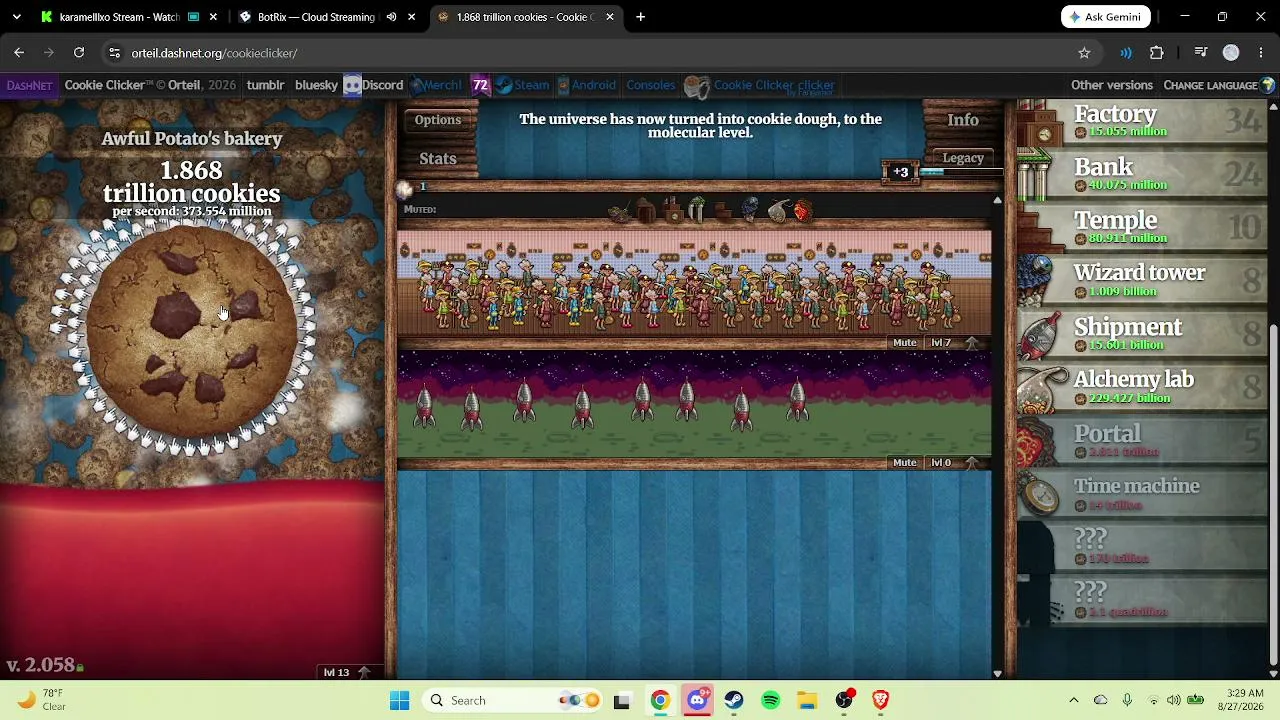Buy an Alchemy lab building

point(1142,386)
